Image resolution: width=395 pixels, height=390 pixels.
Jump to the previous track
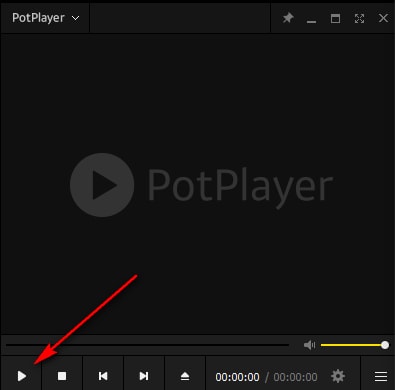pos(103,376)
